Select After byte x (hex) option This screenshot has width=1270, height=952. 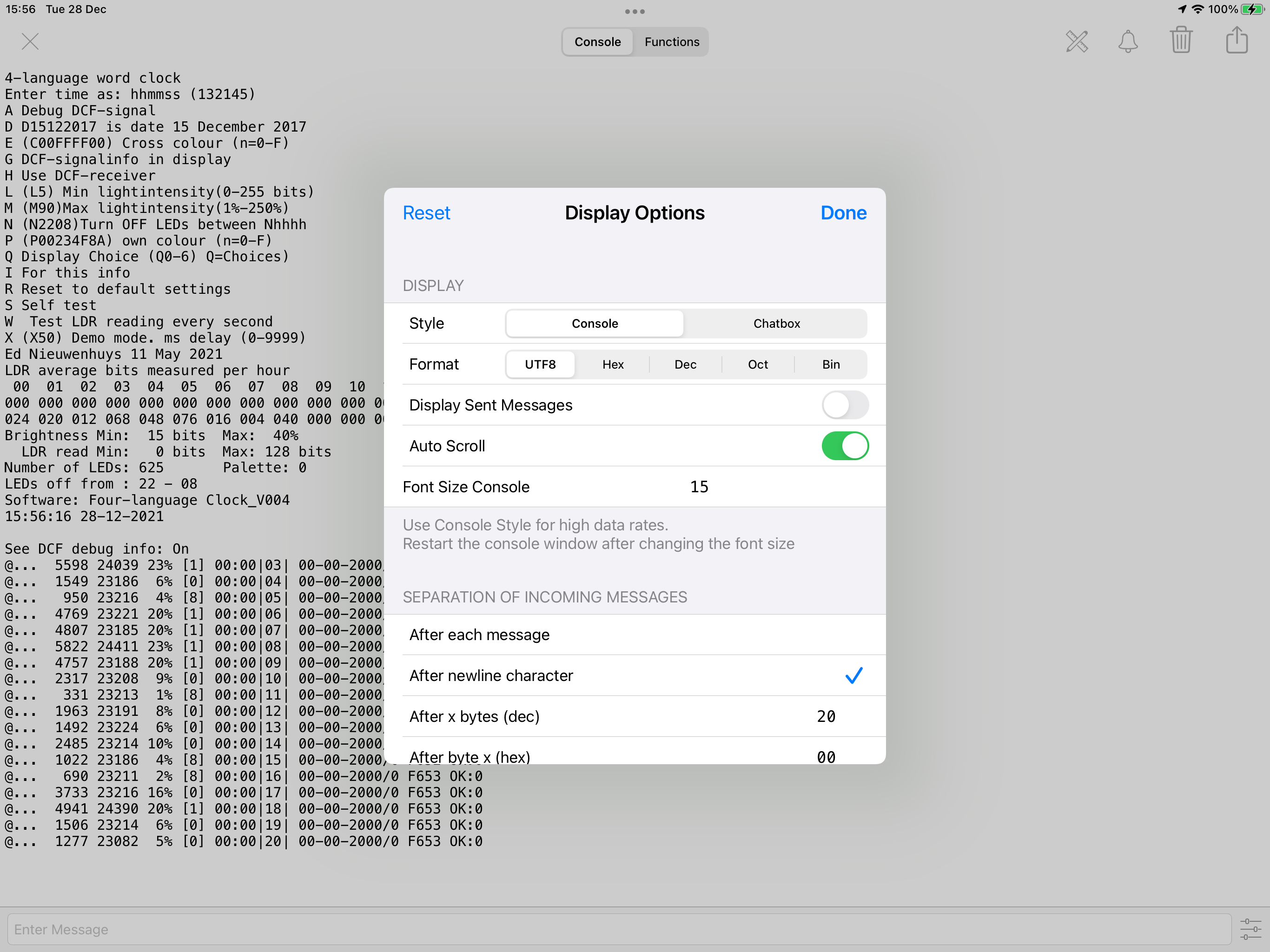point(635,751)
